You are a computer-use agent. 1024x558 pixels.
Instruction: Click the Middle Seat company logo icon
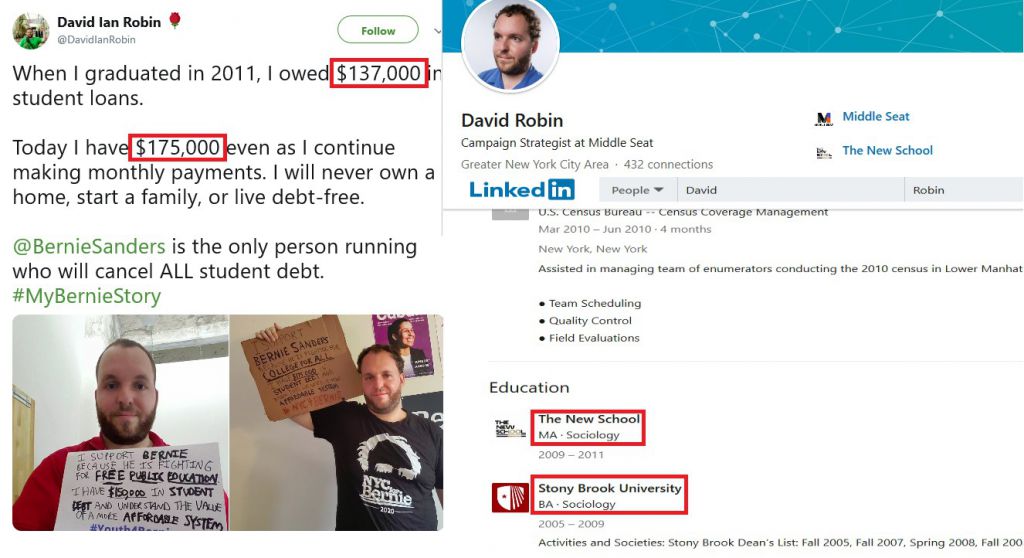click(x=824, y=118)
